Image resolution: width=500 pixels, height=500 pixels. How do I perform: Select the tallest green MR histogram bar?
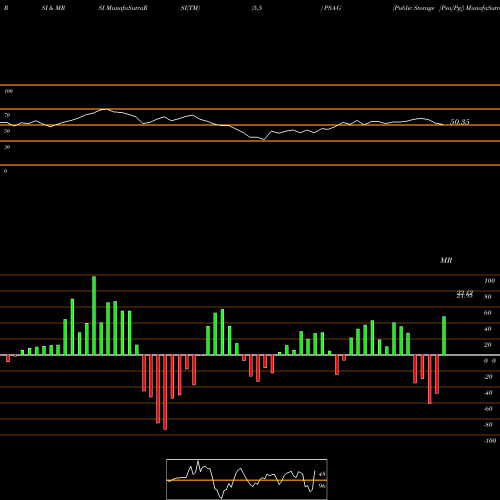tap(94, 315)
